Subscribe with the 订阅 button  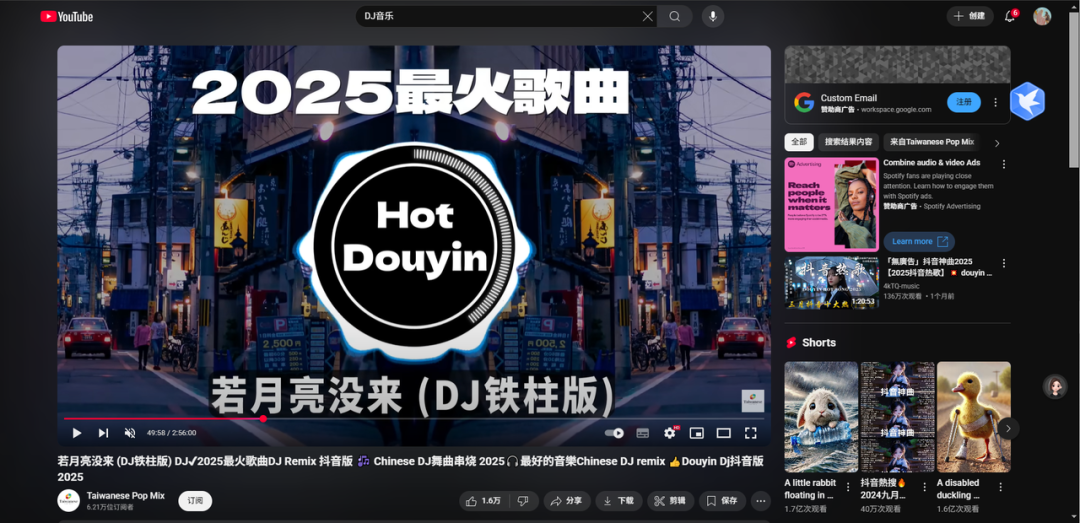pyautogui.click(x=195, y=501)
